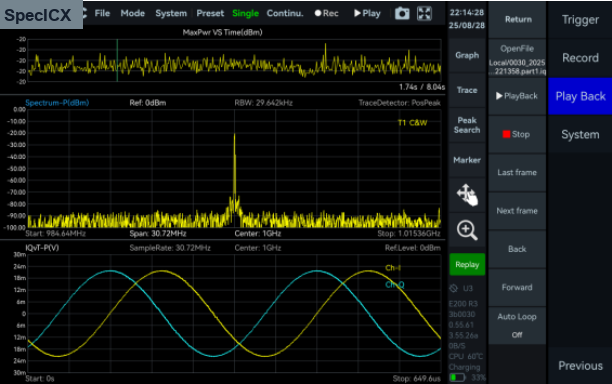
Task: Switch to the Record tab
Action: pos(580,58)
